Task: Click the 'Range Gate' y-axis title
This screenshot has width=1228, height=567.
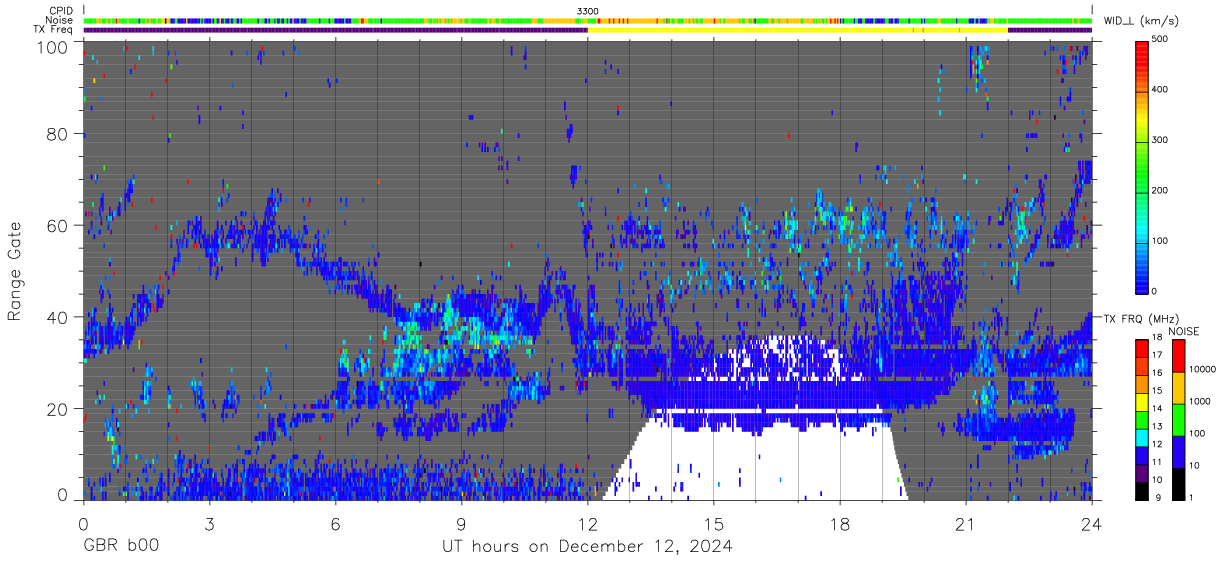Action: pyautogui.click(x=16, y=272)
